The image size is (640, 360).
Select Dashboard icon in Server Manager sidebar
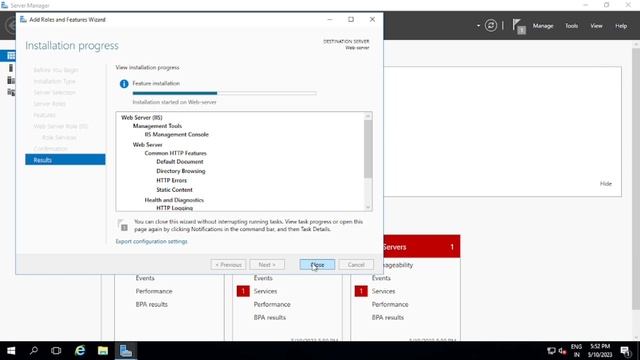click(x=11, y=56)
